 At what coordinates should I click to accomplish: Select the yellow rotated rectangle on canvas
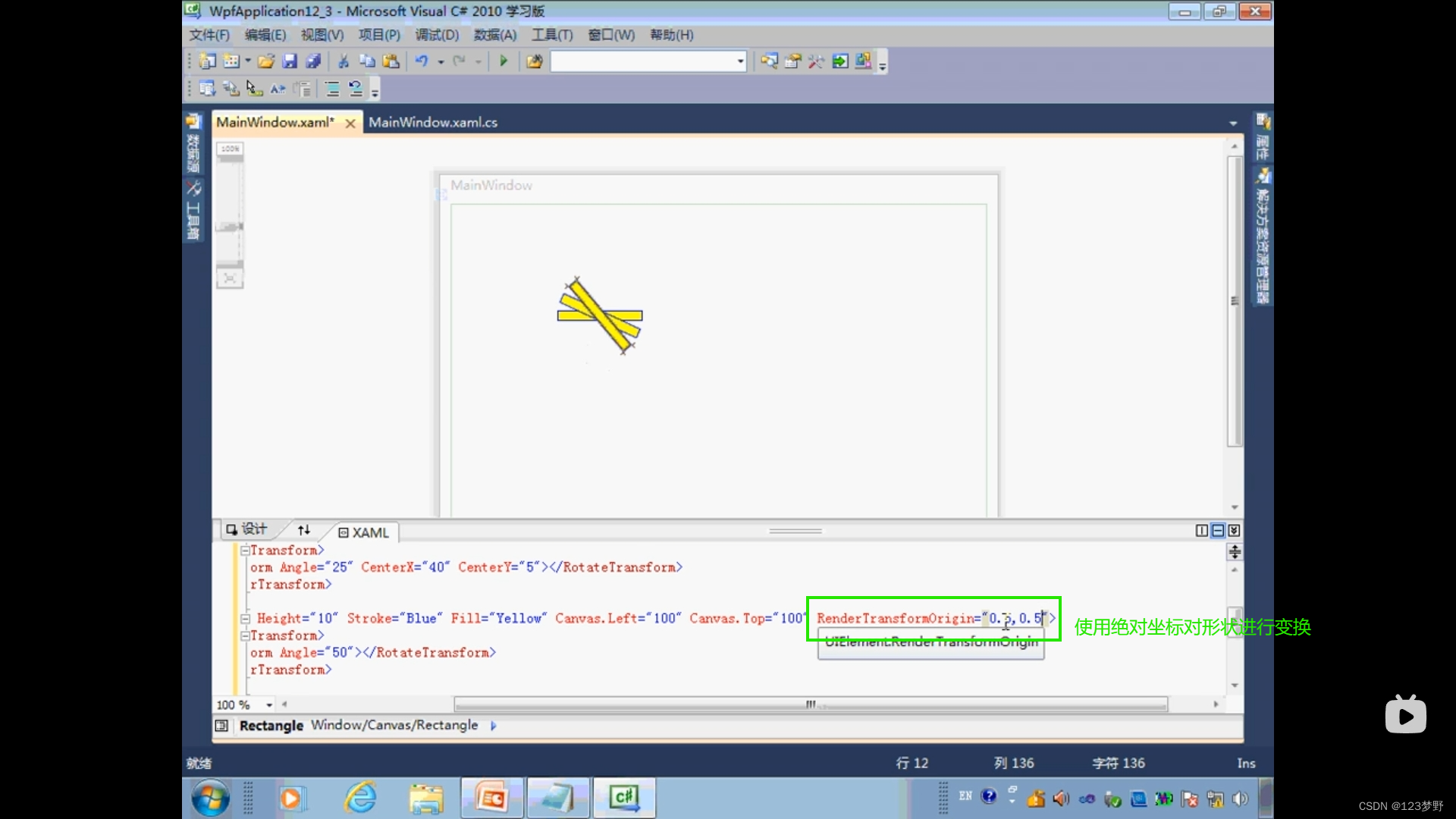[600, 315]
